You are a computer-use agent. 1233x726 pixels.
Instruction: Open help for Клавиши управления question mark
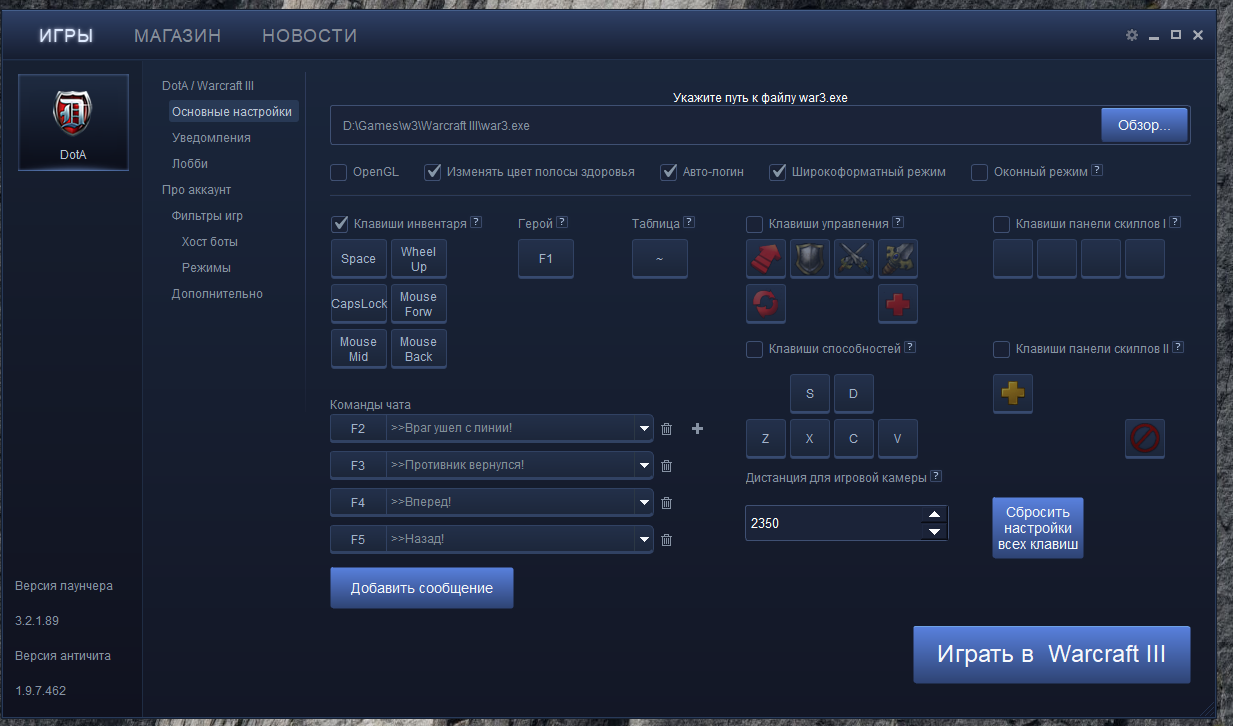(x=898, y=222)
